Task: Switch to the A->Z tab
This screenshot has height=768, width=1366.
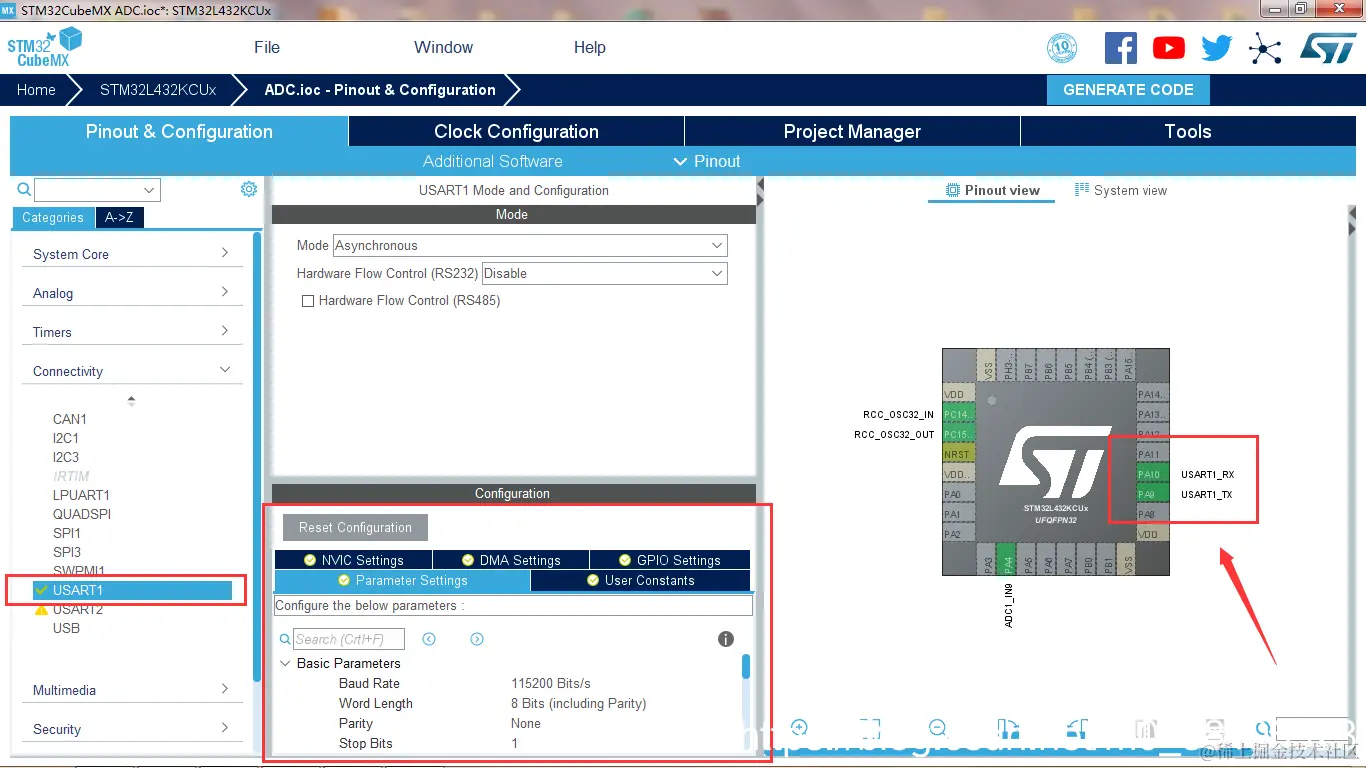Action: coord(119,218)
